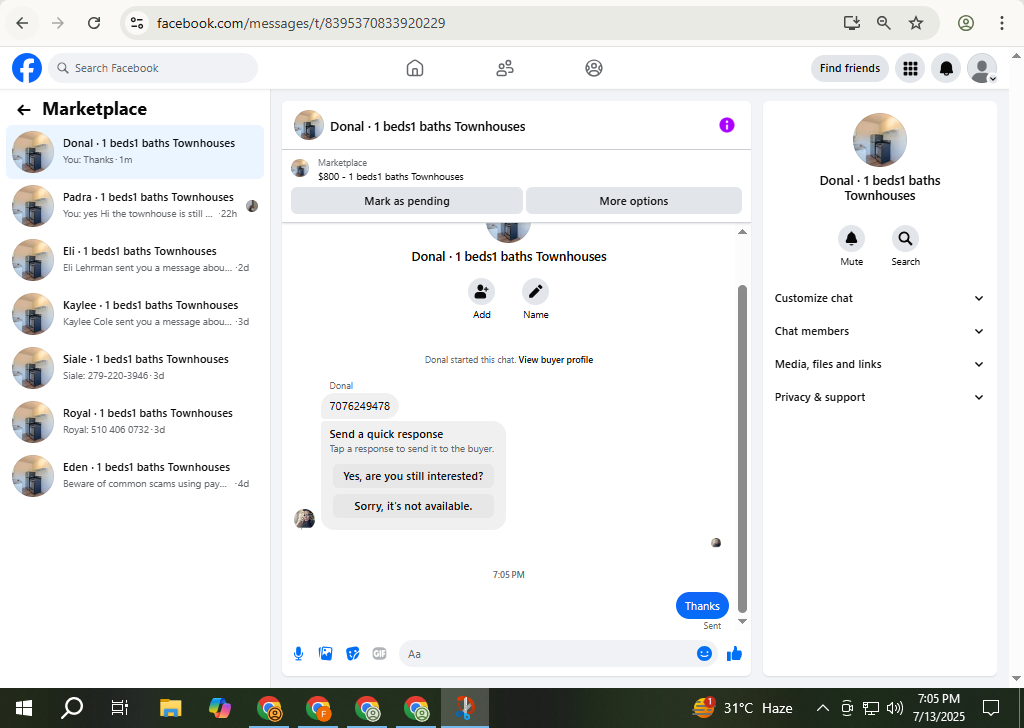This screenshot has width=1024, height=728.
Task: Open the Facebook menu grid icon
Action: [x=910, y=68]
